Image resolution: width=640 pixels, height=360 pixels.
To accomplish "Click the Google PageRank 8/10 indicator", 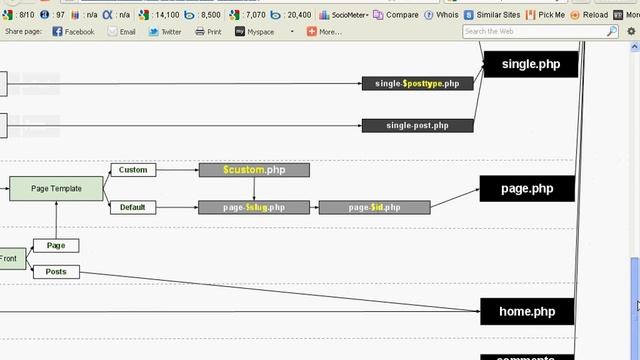I will point(18,15).
